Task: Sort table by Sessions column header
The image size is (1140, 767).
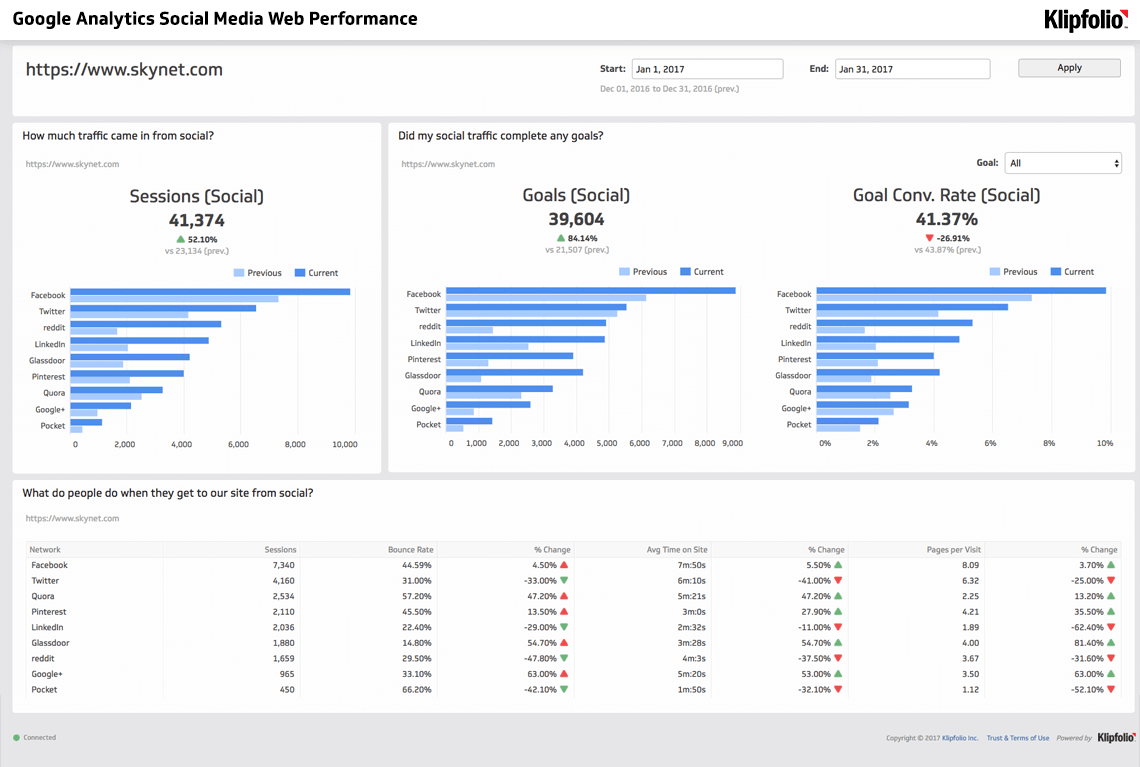Action: tap(280, 550)
